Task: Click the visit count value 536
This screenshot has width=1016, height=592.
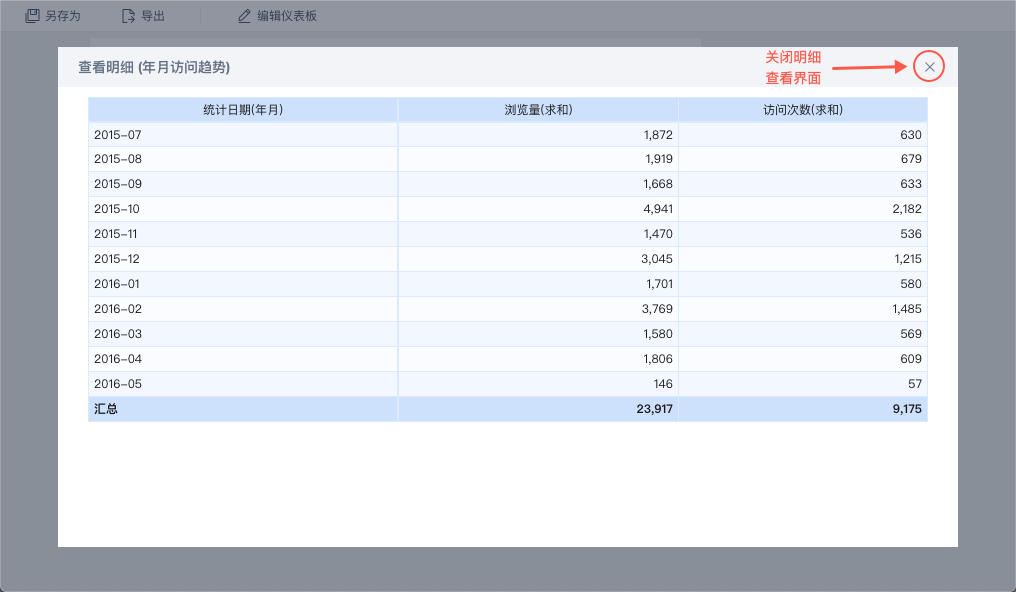Action: [x=910, y=234]
